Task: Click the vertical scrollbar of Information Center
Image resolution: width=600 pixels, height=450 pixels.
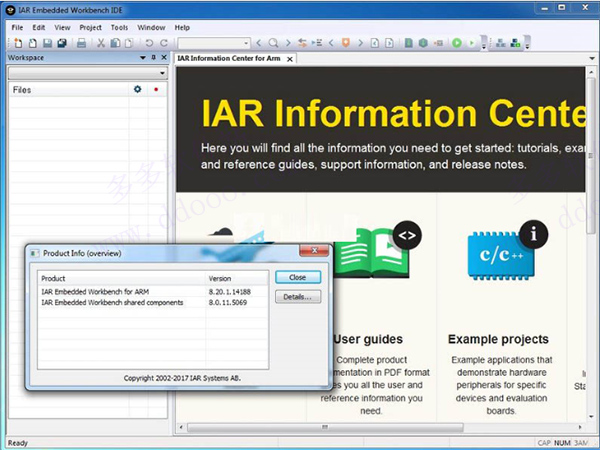Action: (x=592, y=155)
